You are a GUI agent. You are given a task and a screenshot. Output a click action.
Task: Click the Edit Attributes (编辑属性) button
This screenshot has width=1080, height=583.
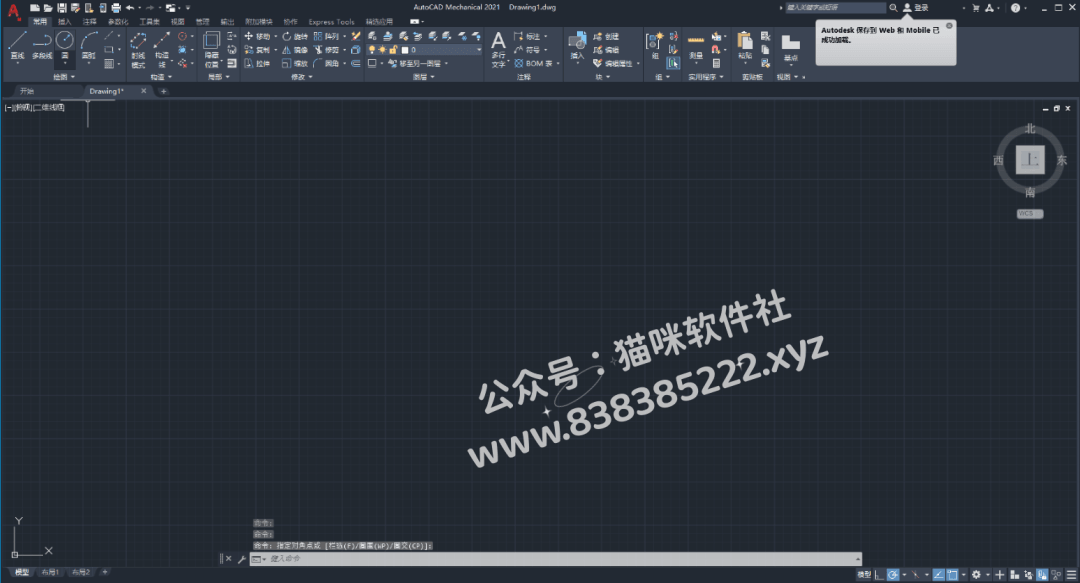click(x=612, y=63)
